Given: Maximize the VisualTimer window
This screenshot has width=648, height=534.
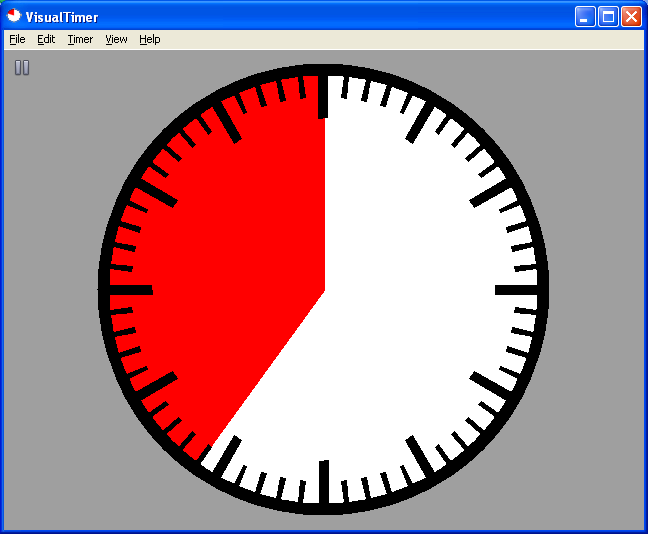Looking at the screenshot, I should coord(608,16).
